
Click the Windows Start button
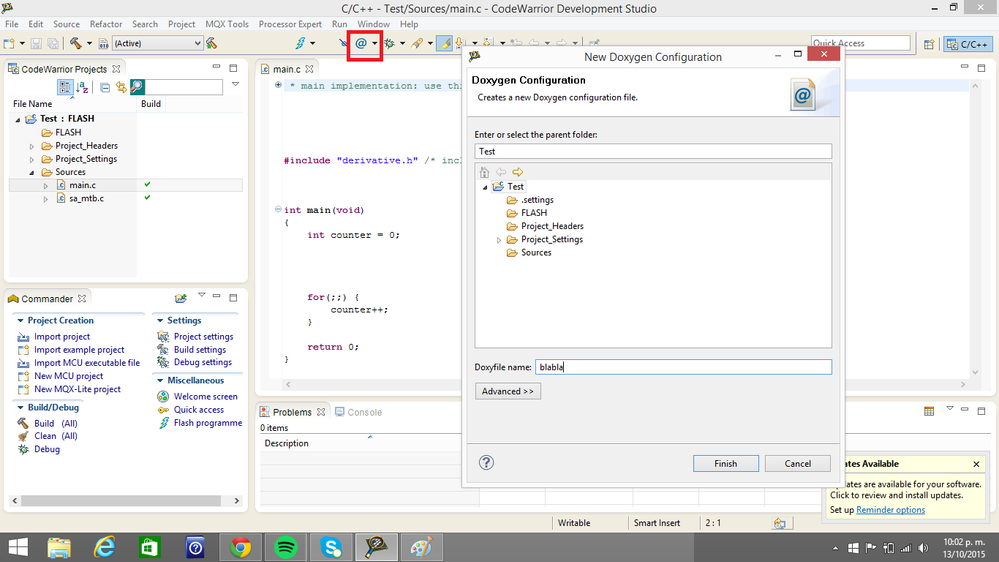click(18, 547)
